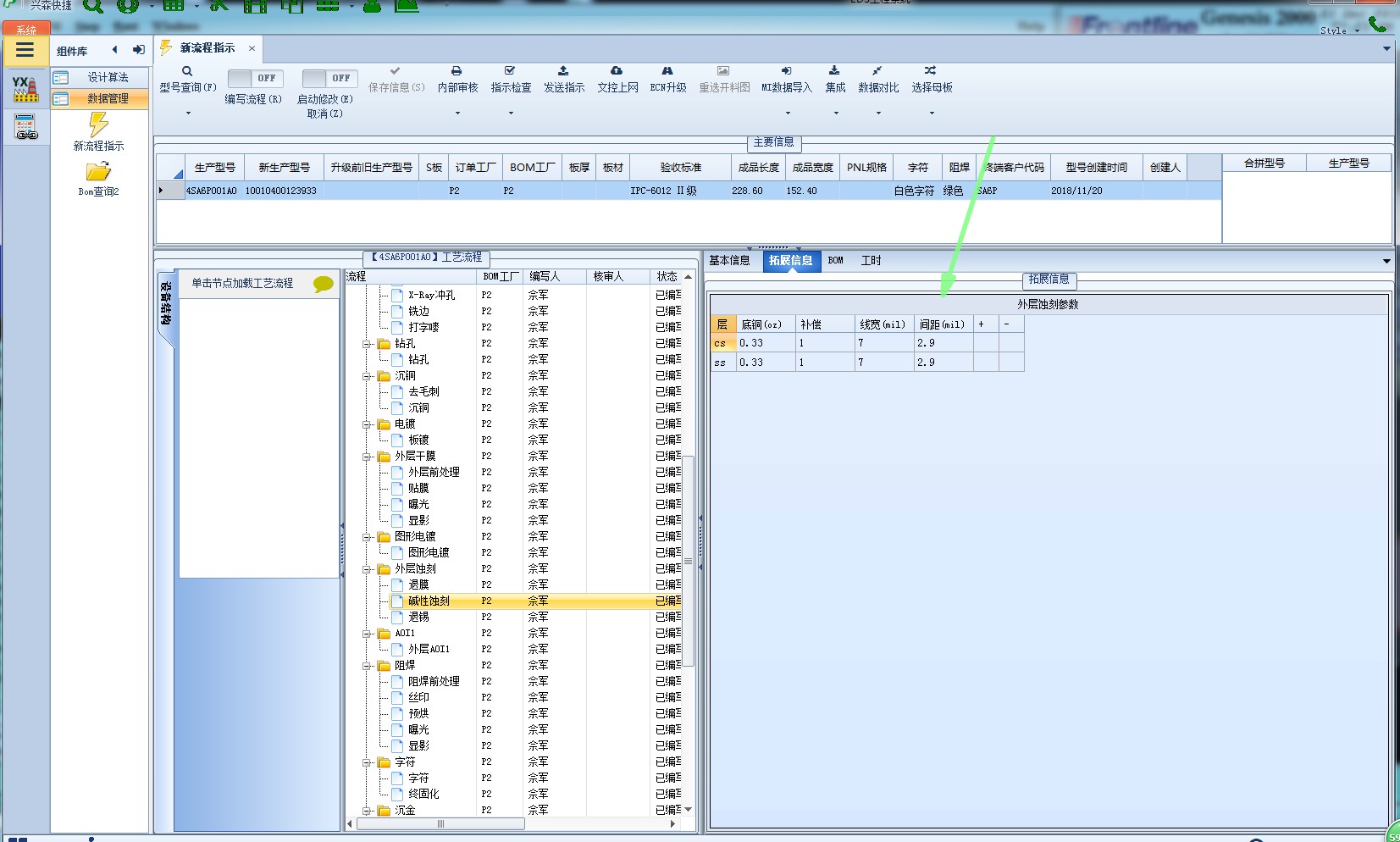Click the 型号创建时间 column header
Screen dimensions: 1400x842
(1096, 168)
